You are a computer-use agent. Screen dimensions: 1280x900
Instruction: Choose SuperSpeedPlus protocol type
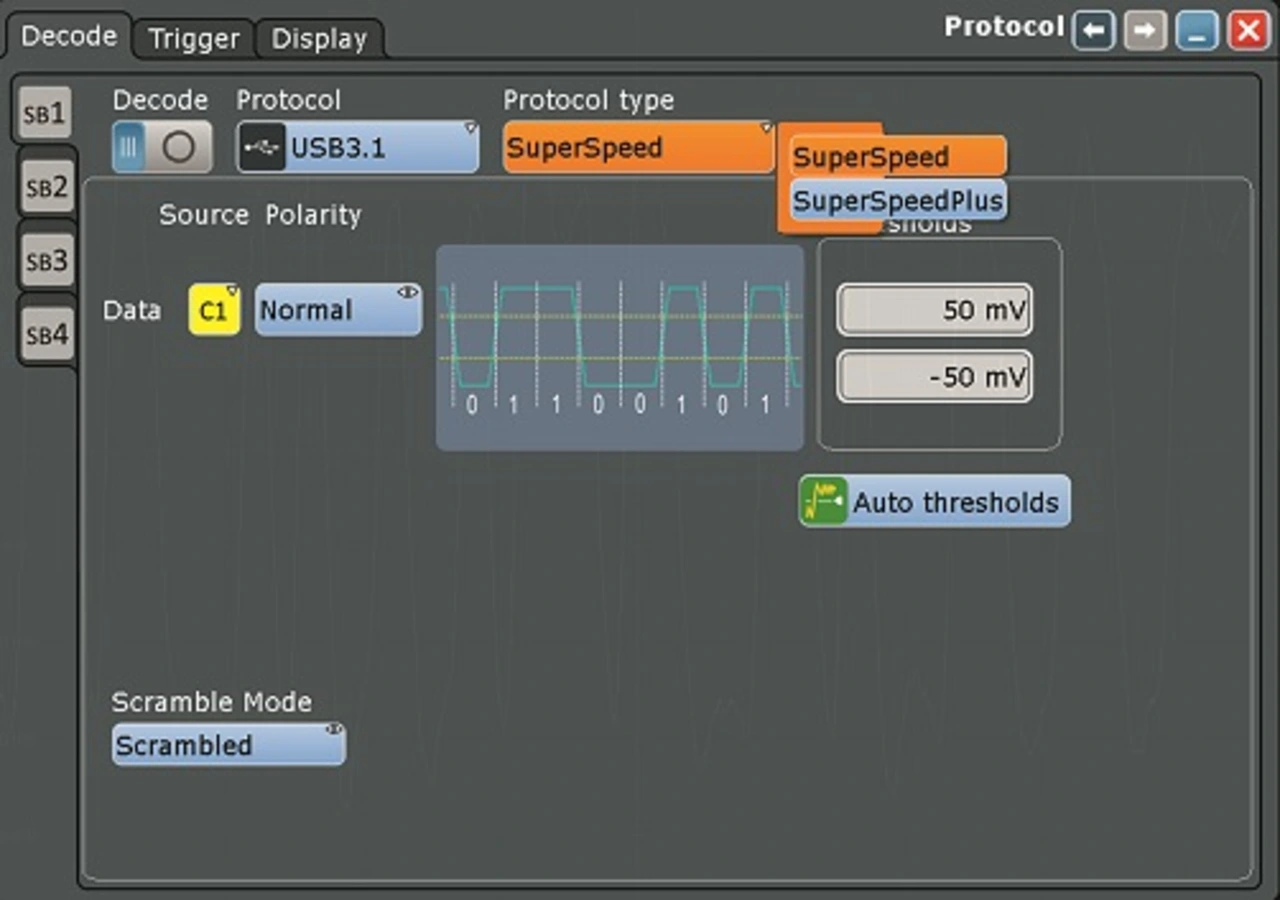coord(897,201)
